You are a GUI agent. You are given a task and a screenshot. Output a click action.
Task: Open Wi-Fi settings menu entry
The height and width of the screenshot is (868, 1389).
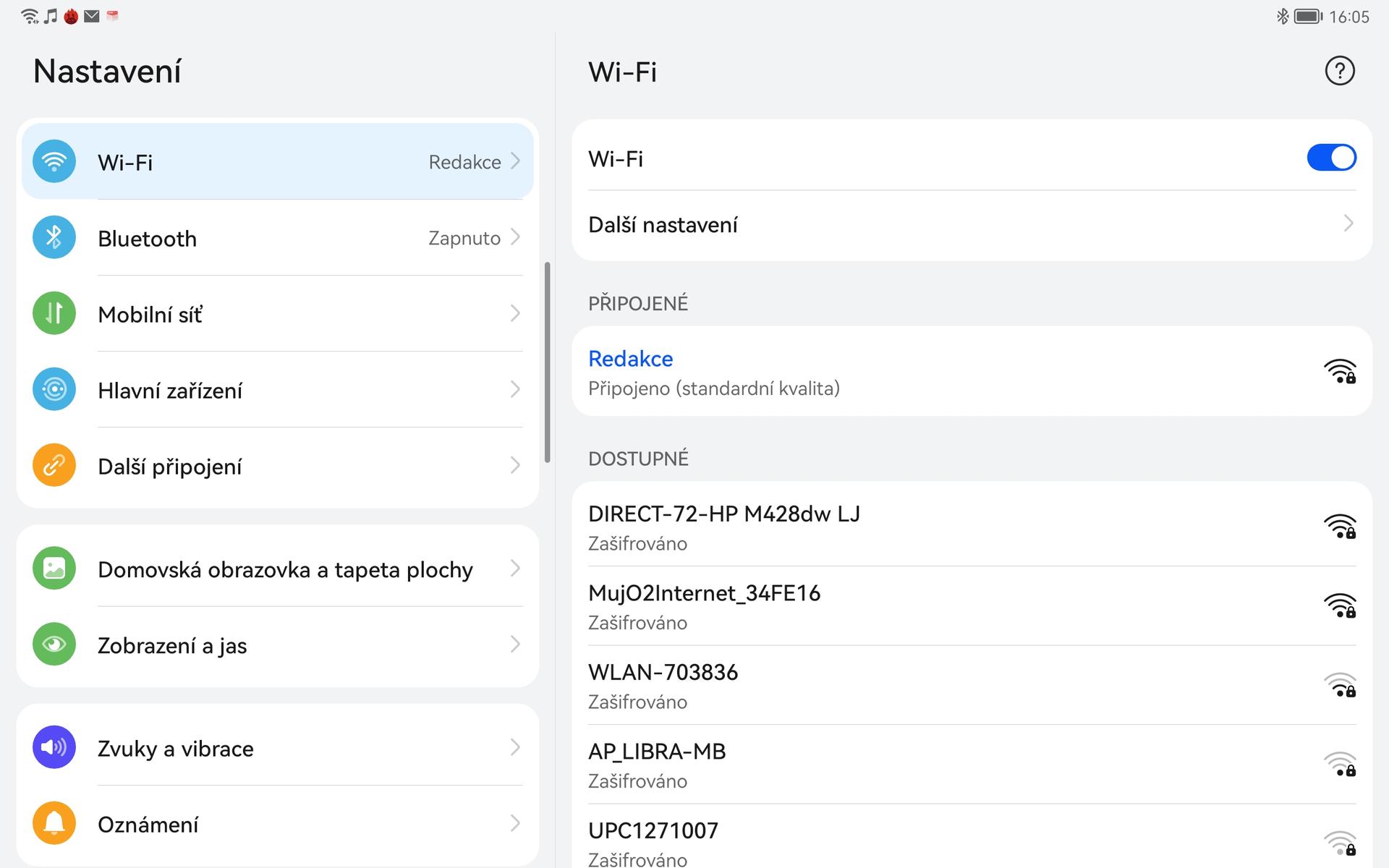[x=278, y=161]
